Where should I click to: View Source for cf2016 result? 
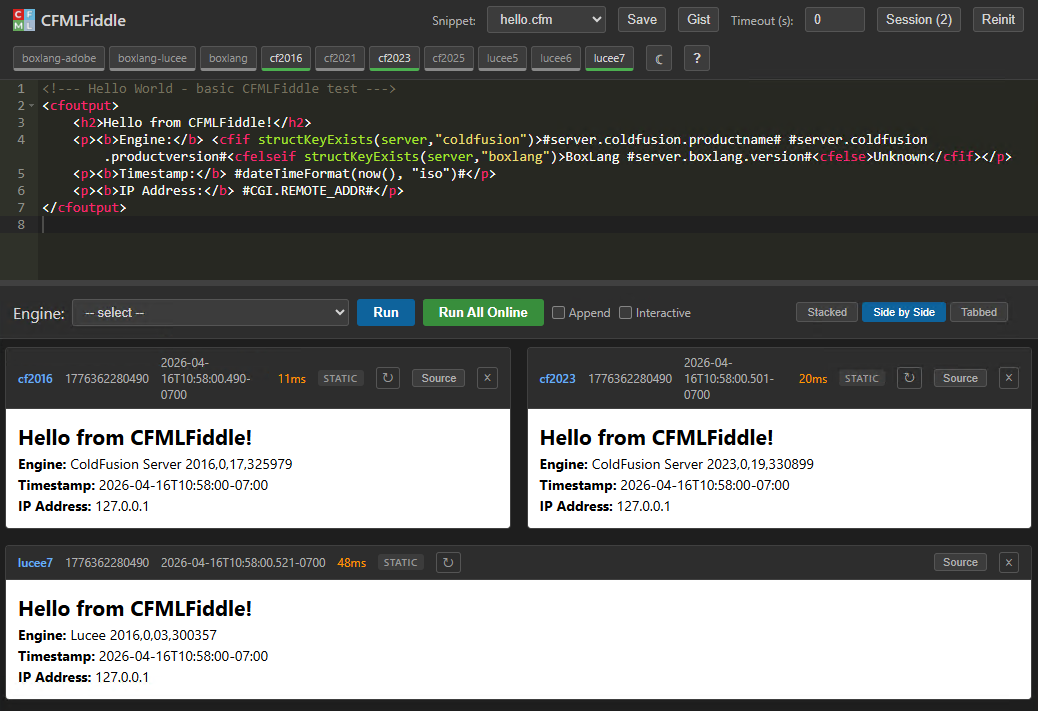click(x=439, y=378)
